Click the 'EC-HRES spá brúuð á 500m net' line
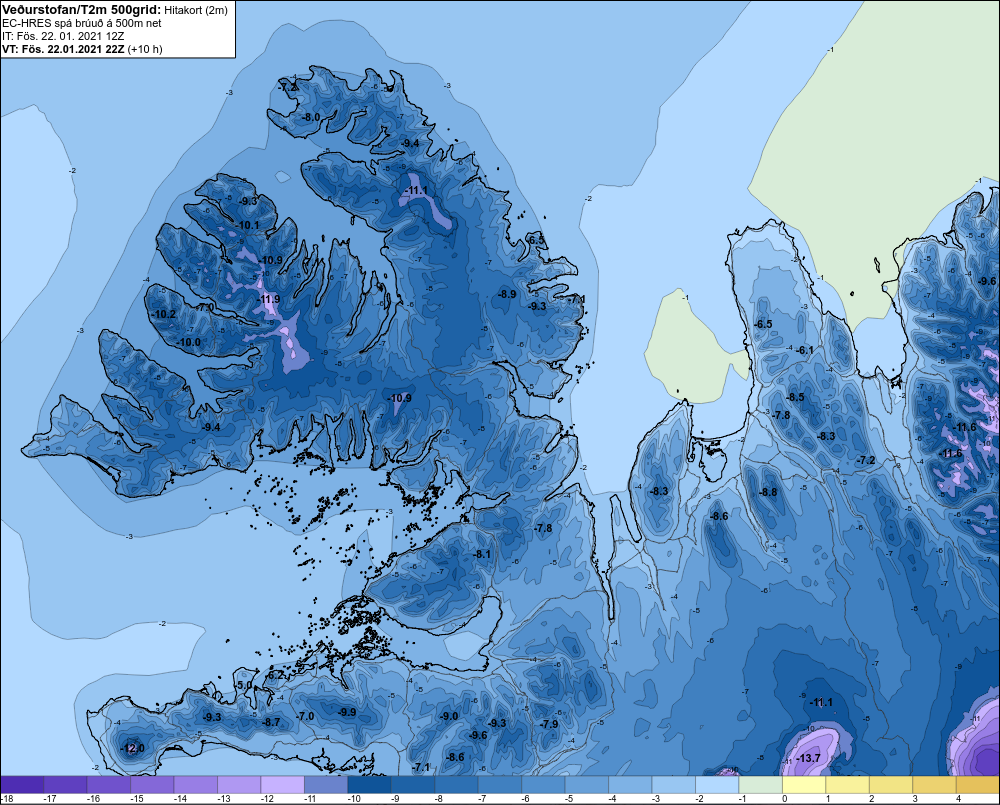 82,23
